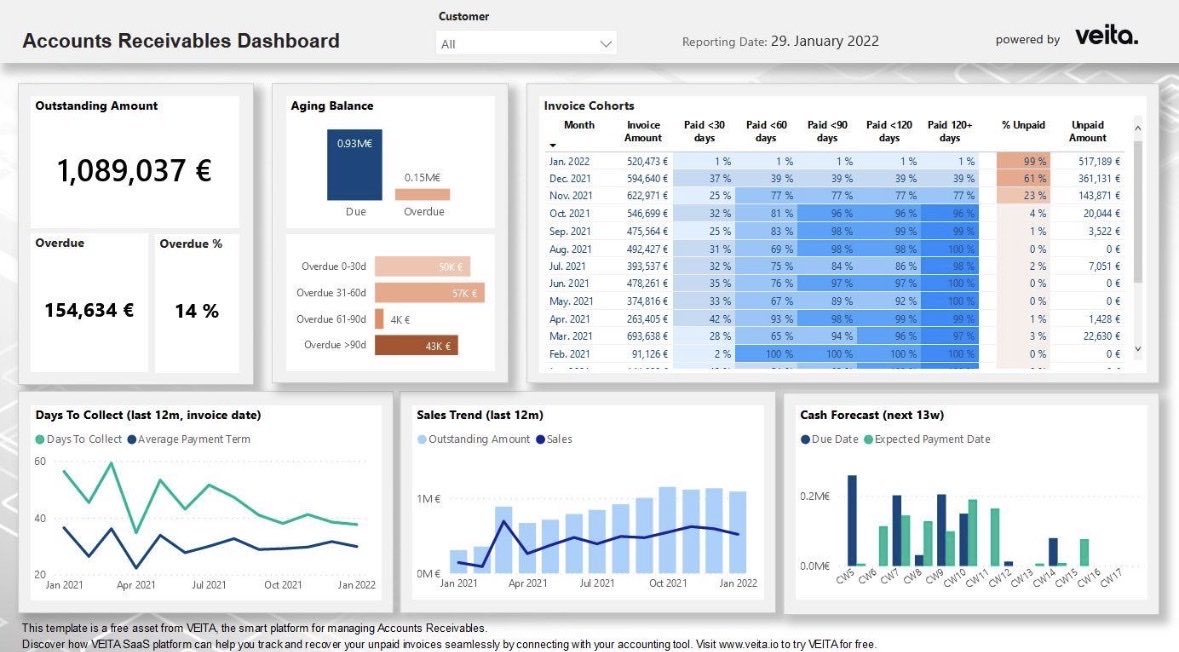
Task: Click the Reporting Date 29. January 2022 text
Action: (x=780, y=41)
